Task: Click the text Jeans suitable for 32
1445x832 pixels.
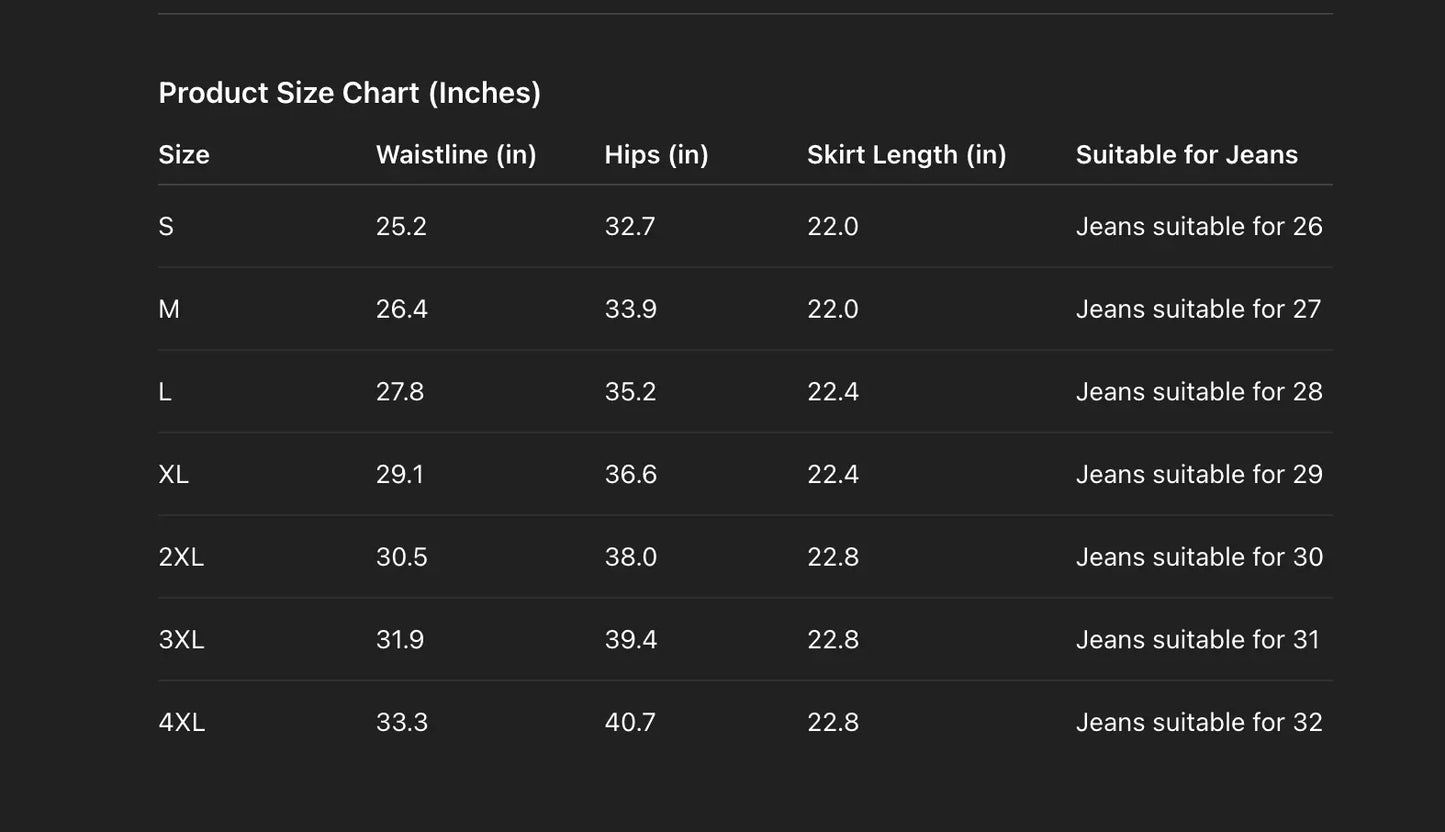Action: [x=1198, y=722]
